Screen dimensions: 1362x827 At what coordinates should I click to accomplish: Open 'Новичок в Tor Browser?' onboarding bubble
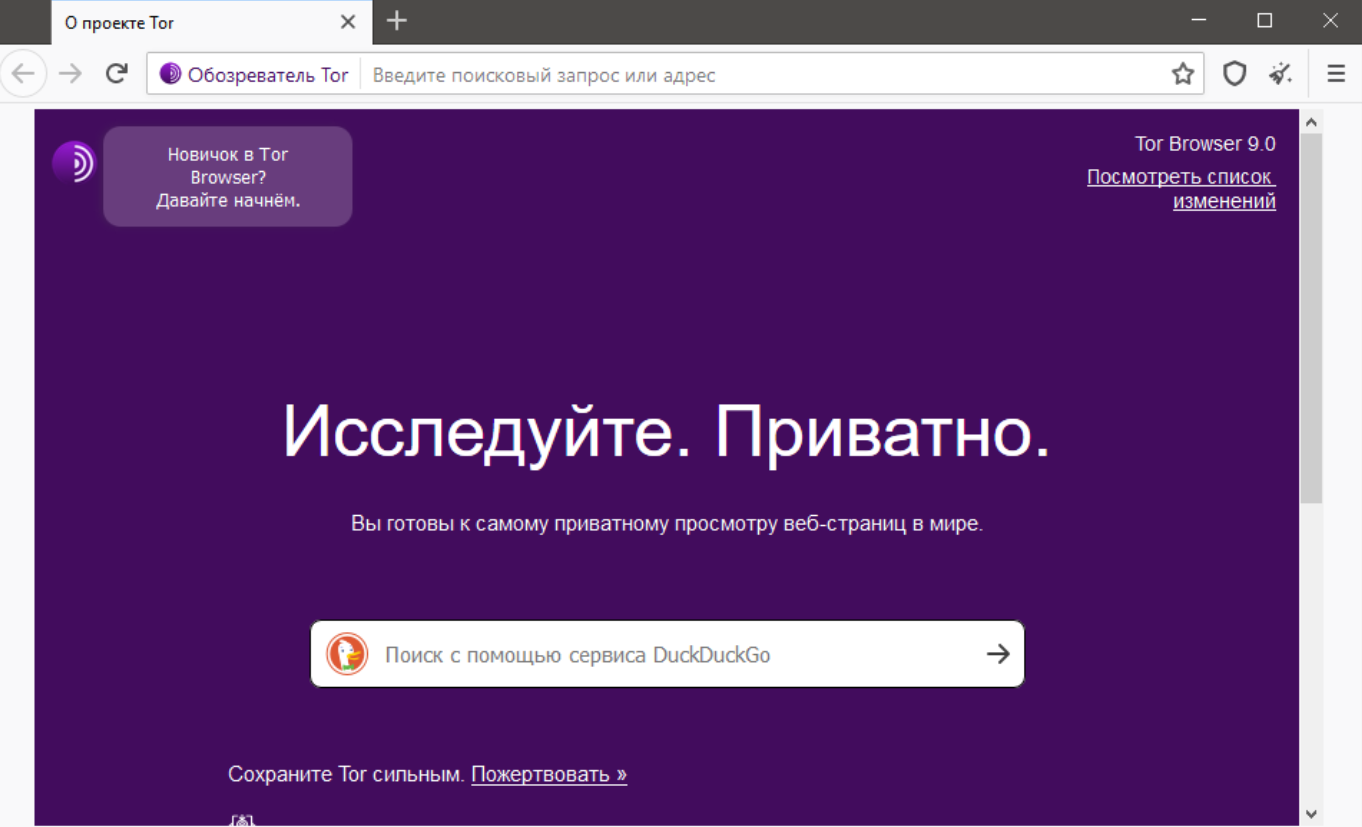228,177
